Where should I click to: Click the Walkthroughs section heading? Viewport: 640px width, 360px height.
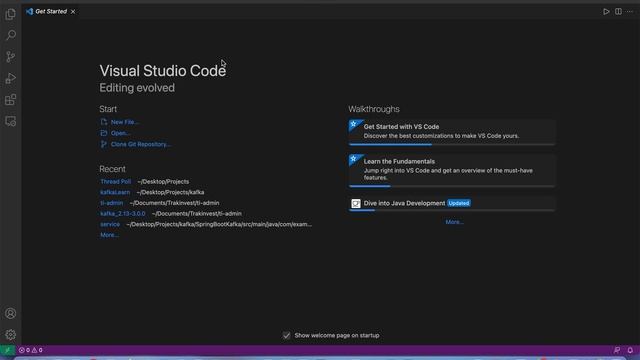(x=374, y=109)
